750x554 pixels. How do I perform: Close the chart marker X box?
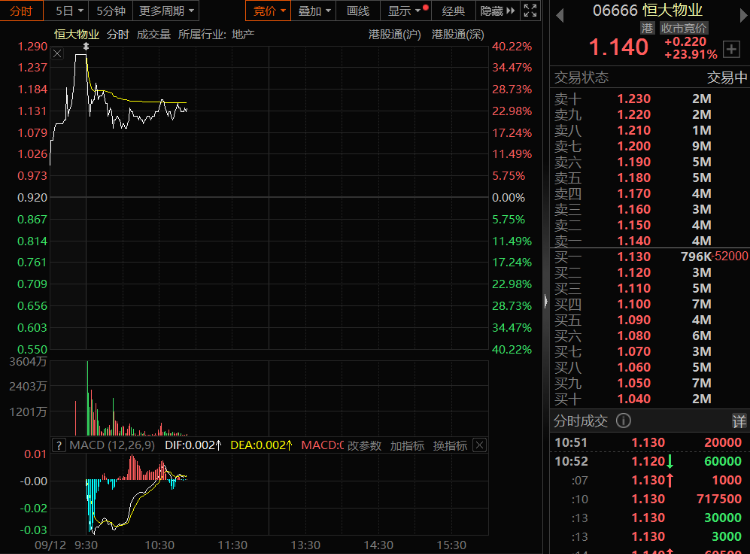57,53
